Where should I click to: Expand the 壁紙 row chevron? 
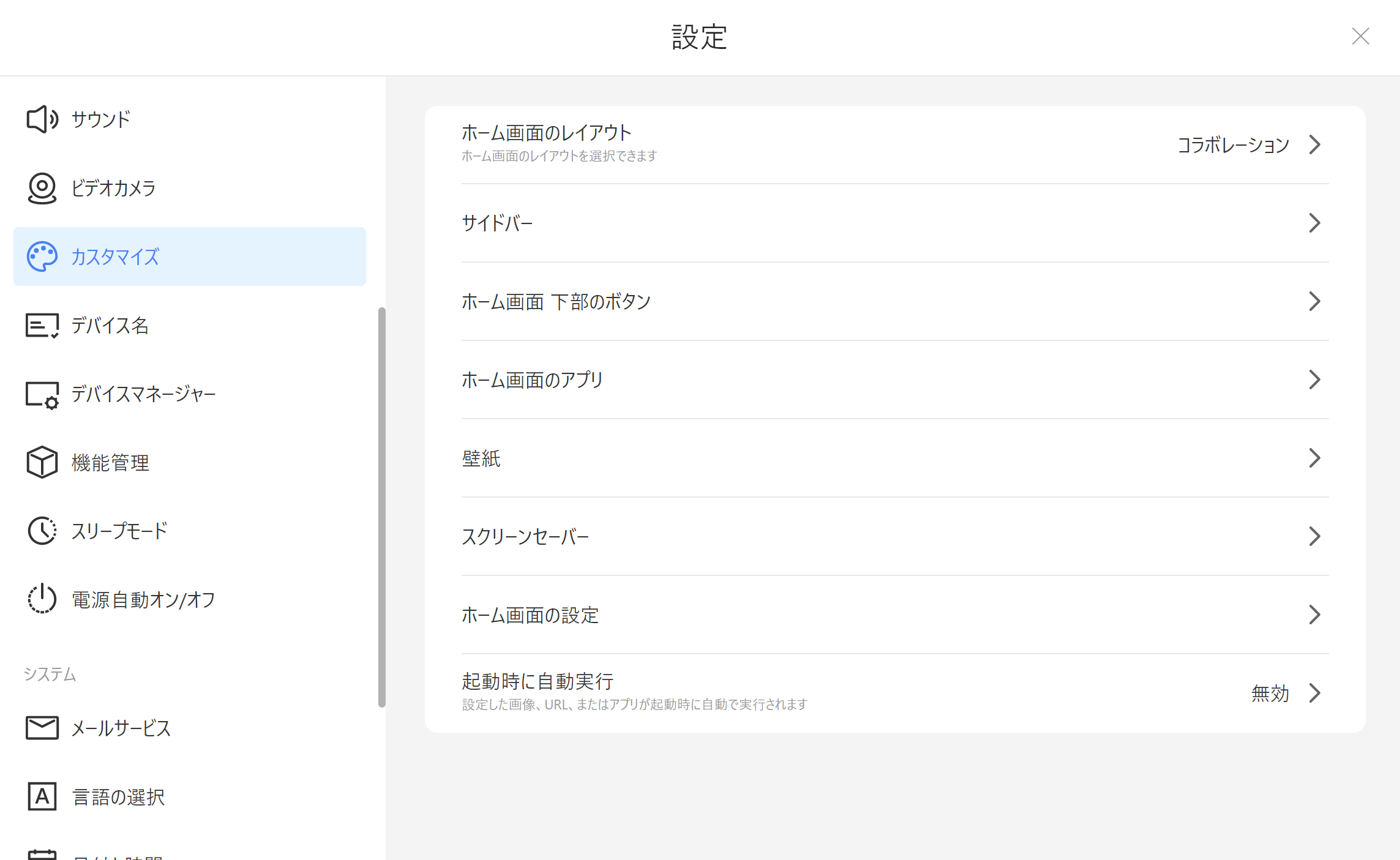[x=1314, y=458]
